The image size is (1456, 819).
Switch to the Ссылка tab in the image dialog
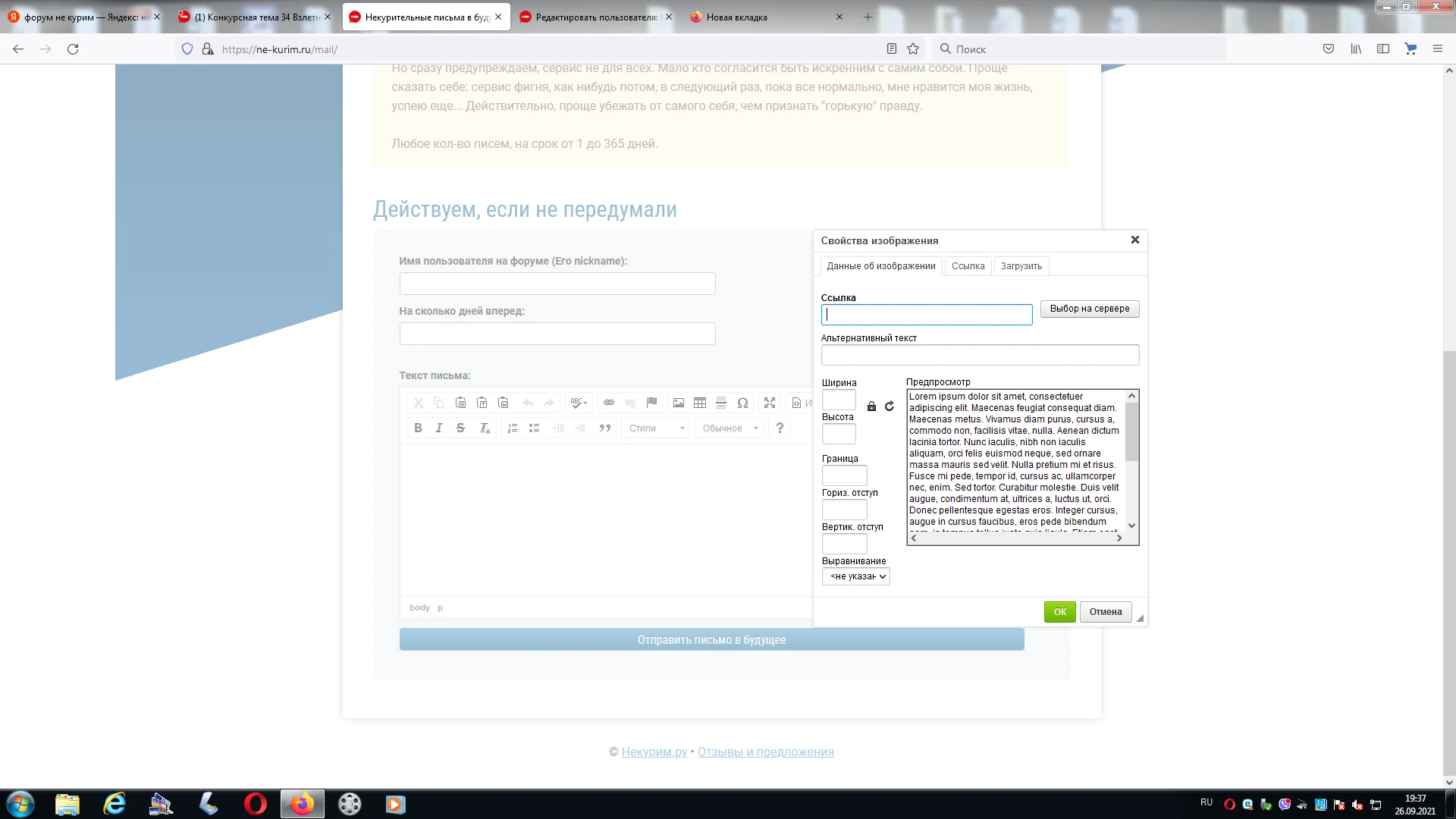click(968, 266)
